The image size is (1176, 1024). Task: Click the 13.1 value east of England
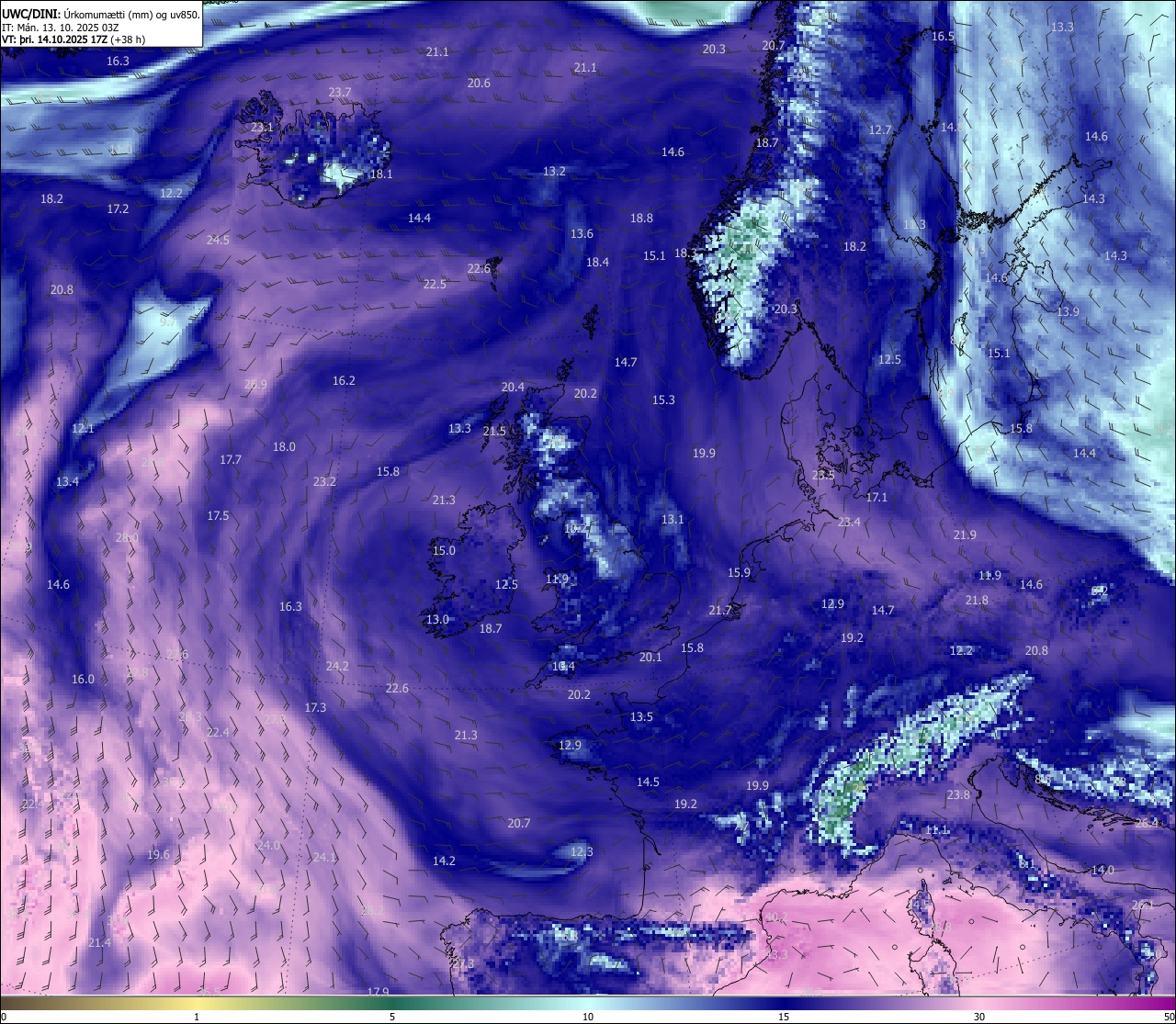(x=673, y=519)
